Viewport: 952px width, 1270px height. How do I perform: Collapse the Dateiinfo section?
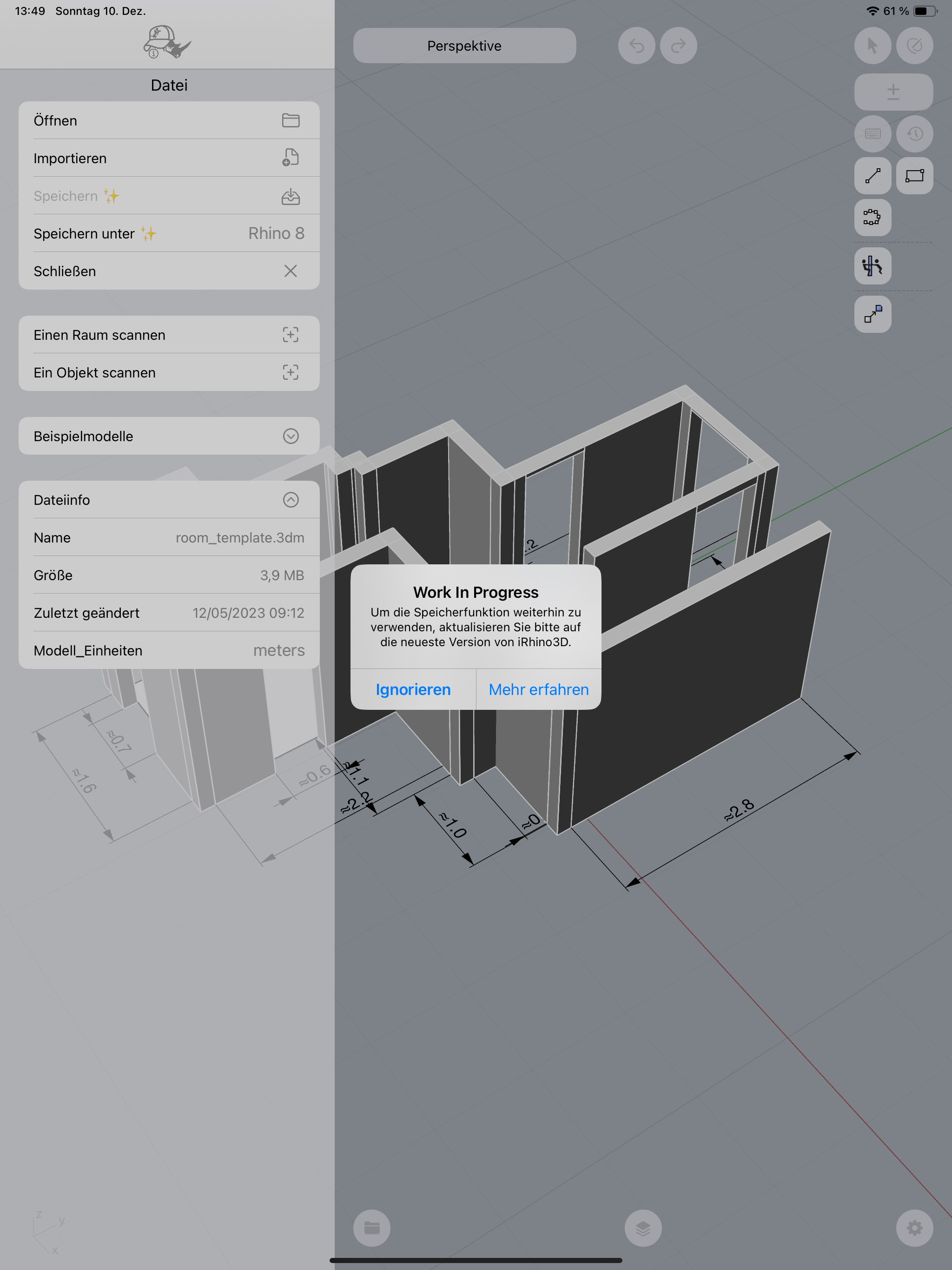click(x=291, y=500)
